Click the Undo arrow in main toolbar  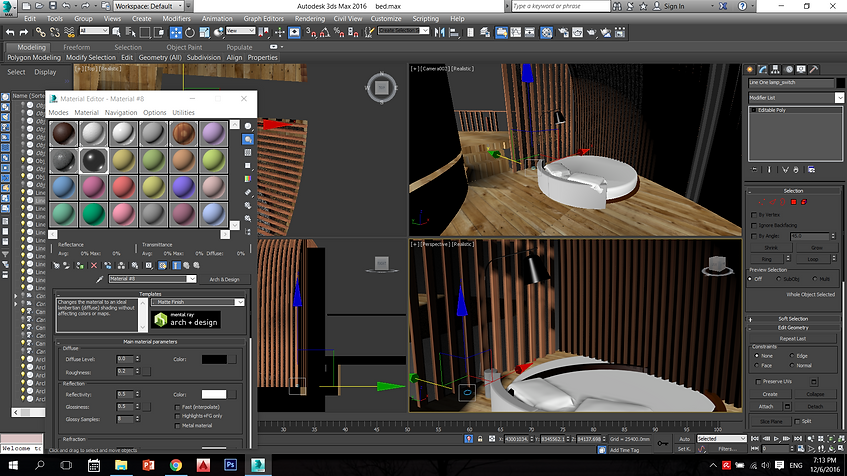10,32
